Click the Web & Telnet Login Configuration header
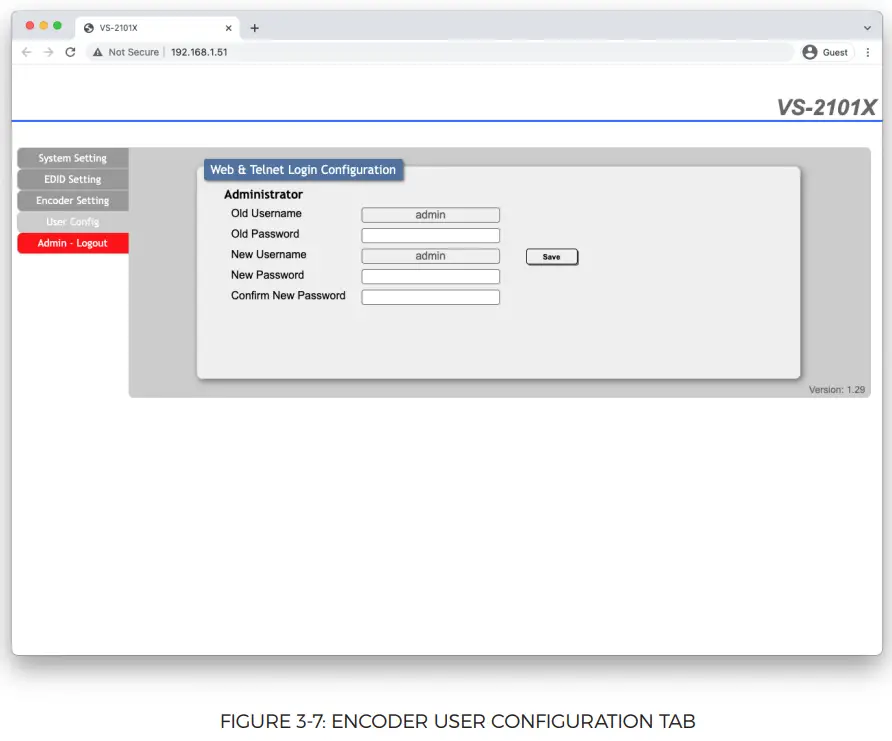Image resolution: width=892 pixels, height=741 pixels. [x=303, y=169]
